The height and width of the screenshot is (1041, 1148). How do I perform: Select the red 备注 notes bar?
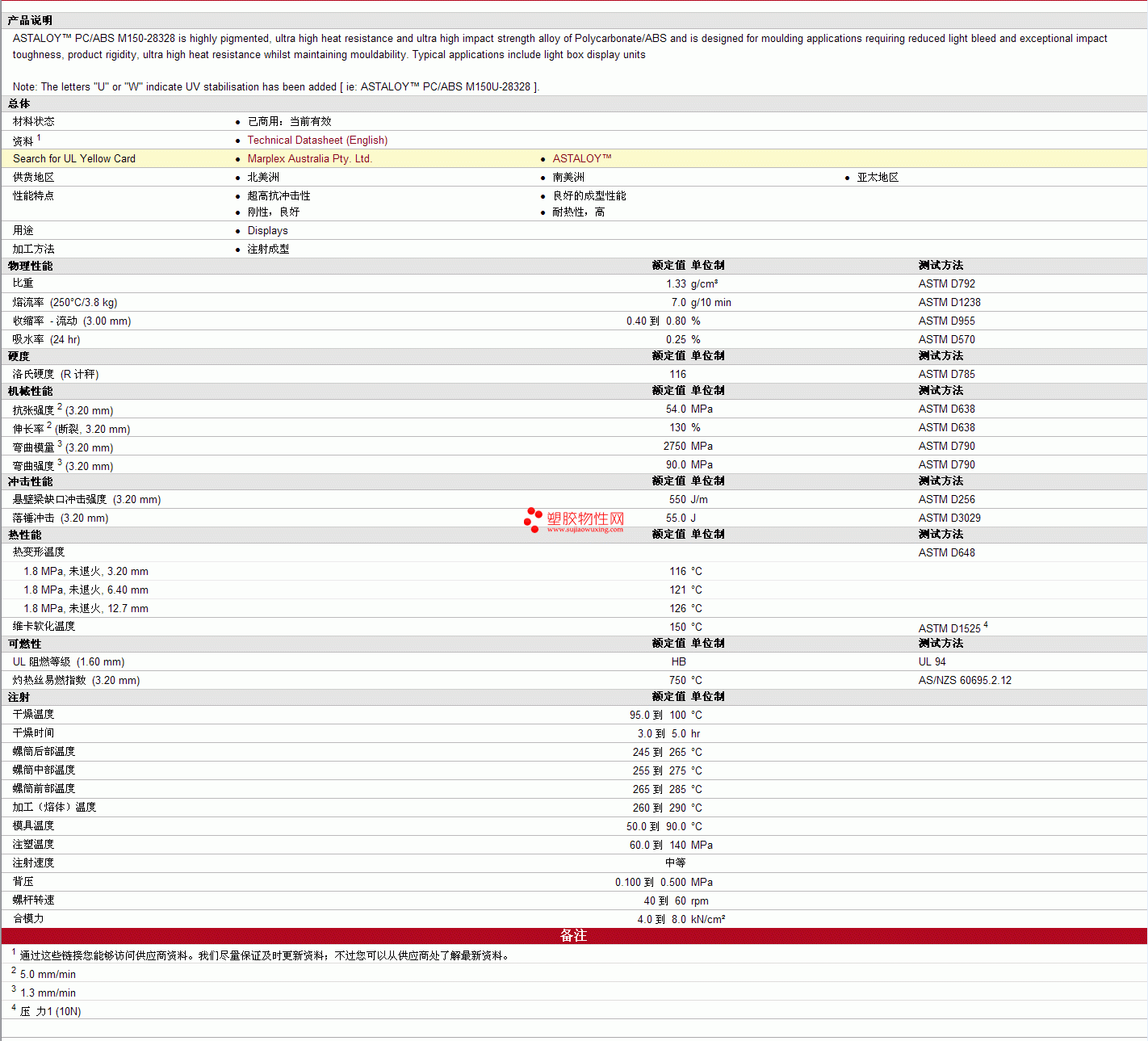tap(574, 936)
